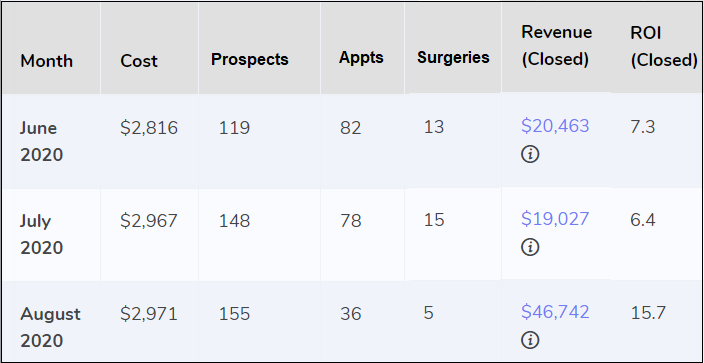Click the $2,816 cost value

pyautogui.click(x=149, y=128)
